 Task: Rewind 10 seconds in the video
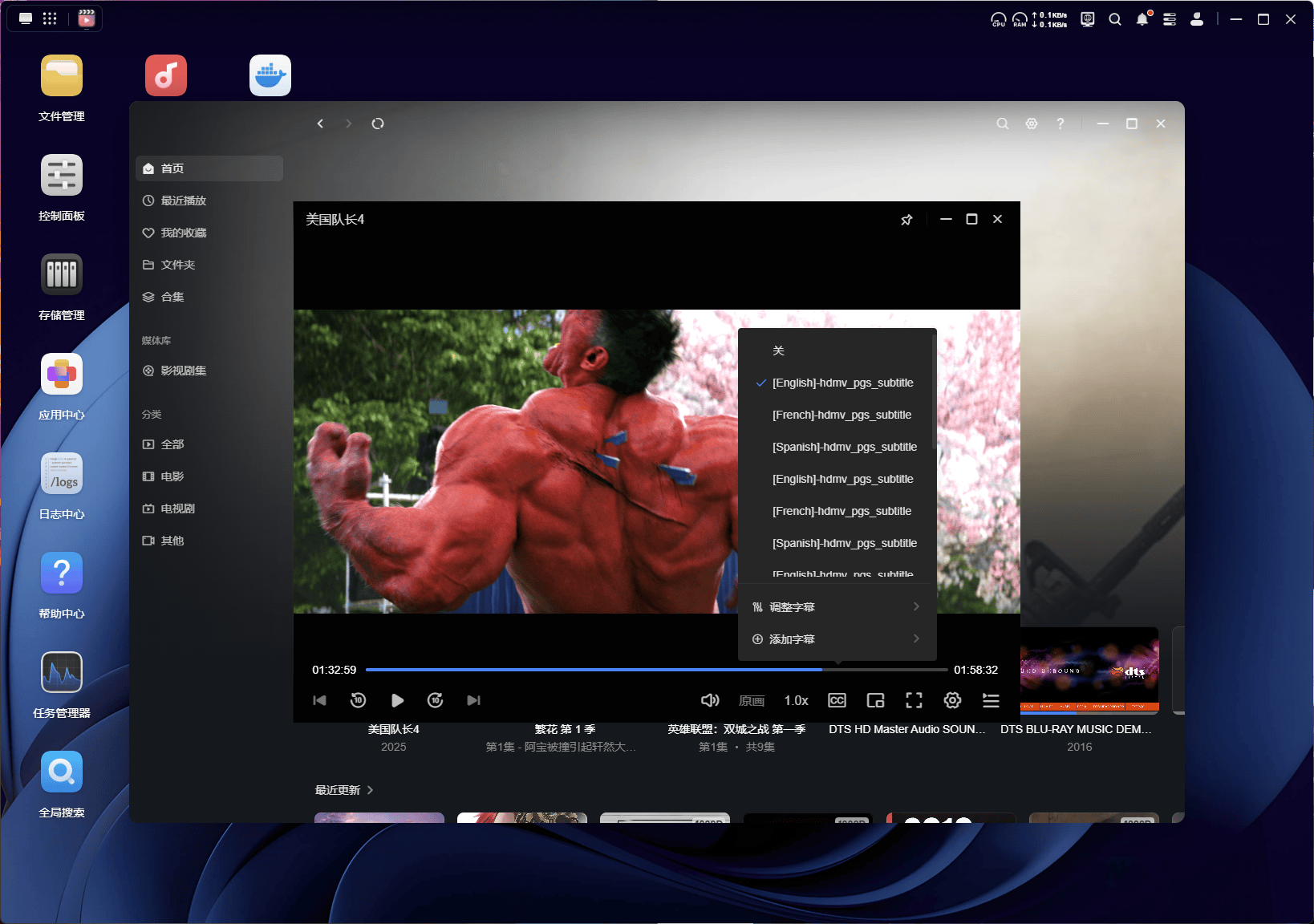point(359,700)
